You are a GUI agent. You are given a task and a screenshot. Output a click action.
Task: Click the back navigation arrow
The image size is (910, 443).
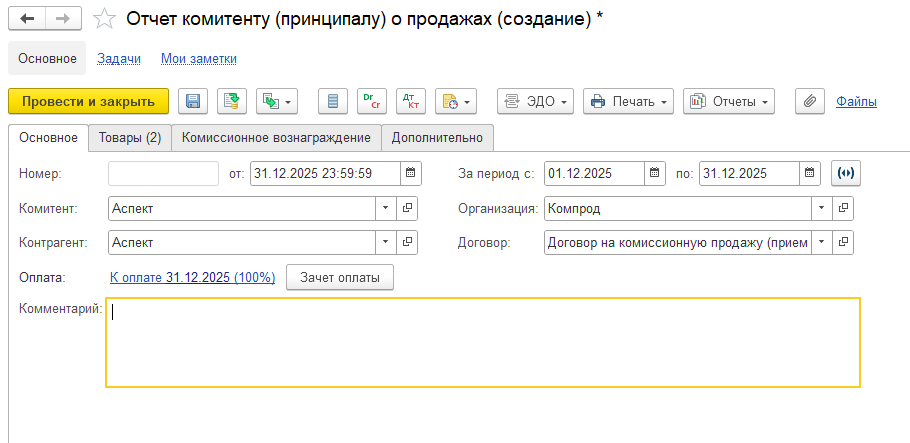[x=27, y=19]
